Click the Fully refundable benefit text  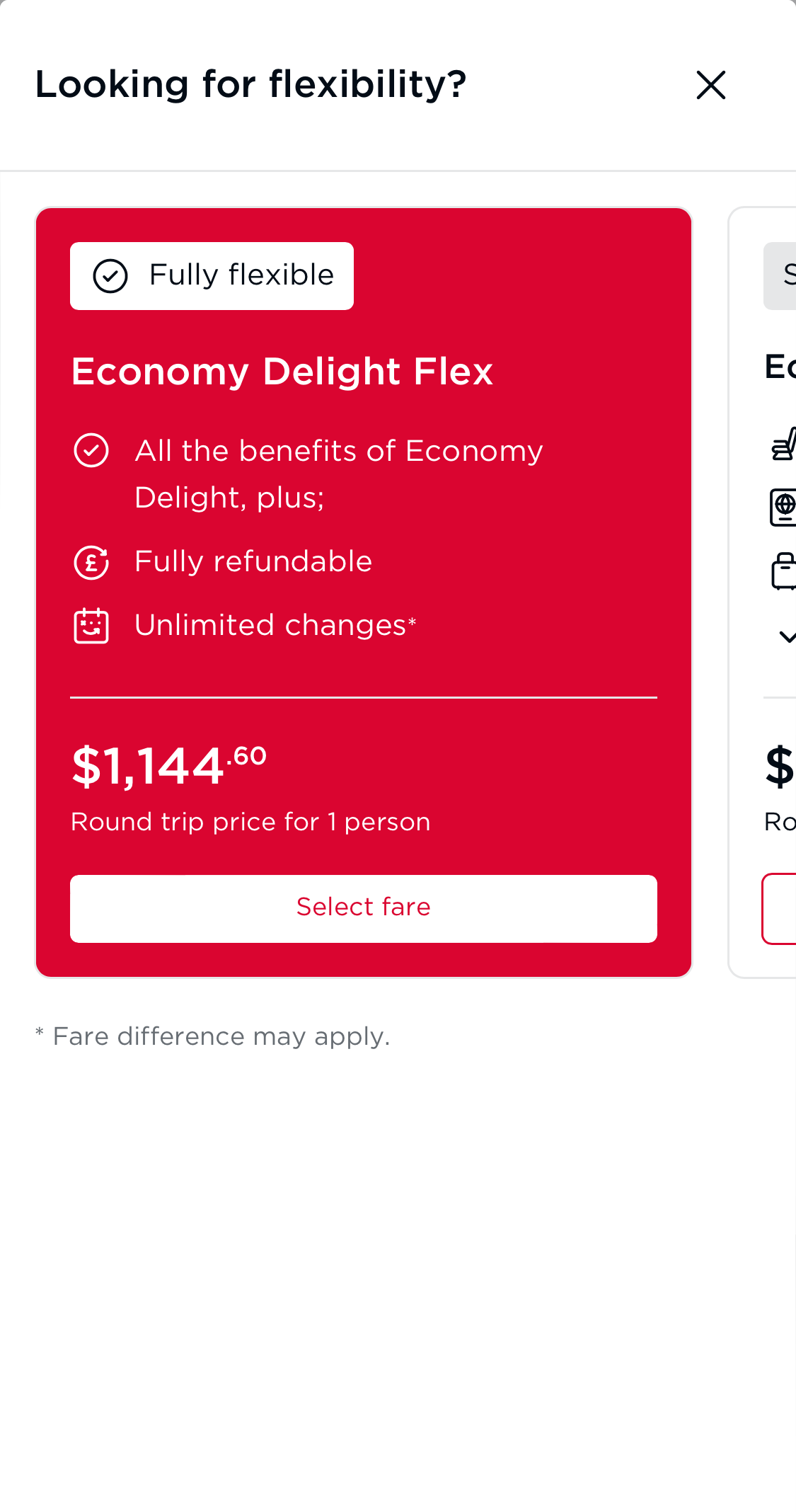point(253,562)
